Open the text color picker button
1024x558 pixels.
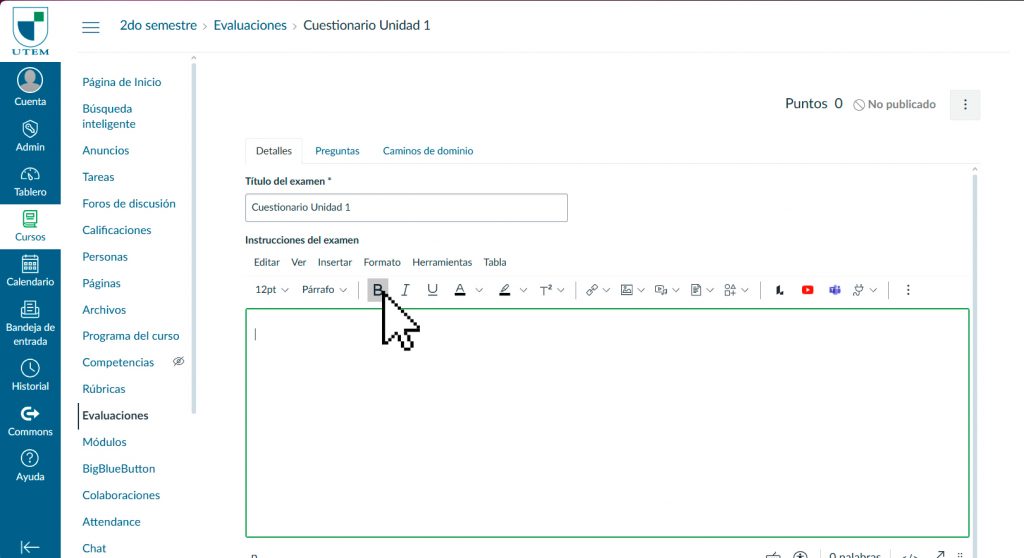(x=460, y=290)
